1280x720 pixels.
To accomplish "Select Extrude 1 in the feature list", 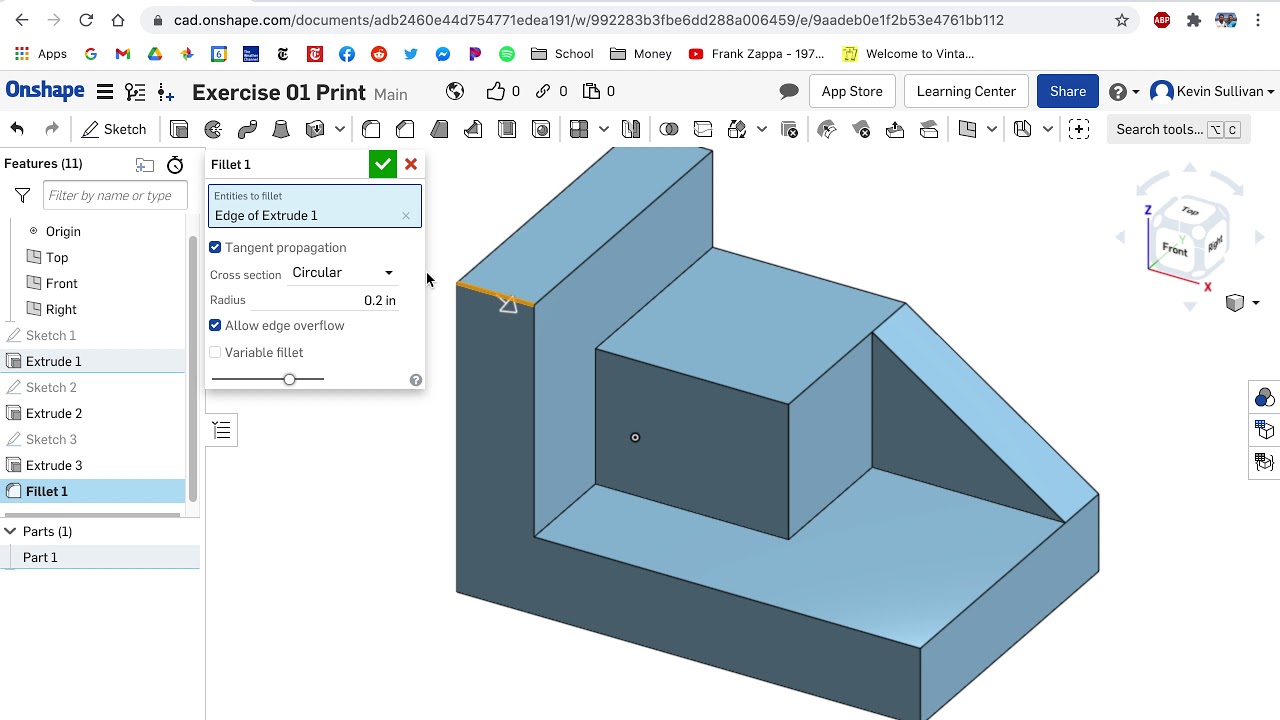I will (x=54, y=361).
